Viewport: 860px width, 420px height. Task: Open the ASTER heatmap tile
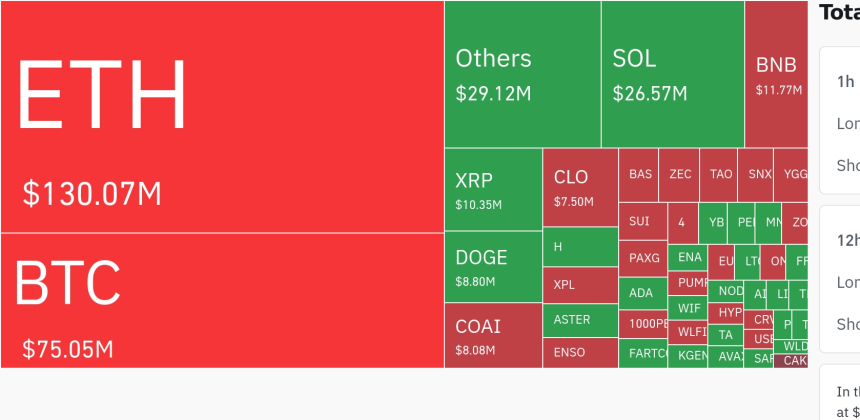click(x=580, y=320)
